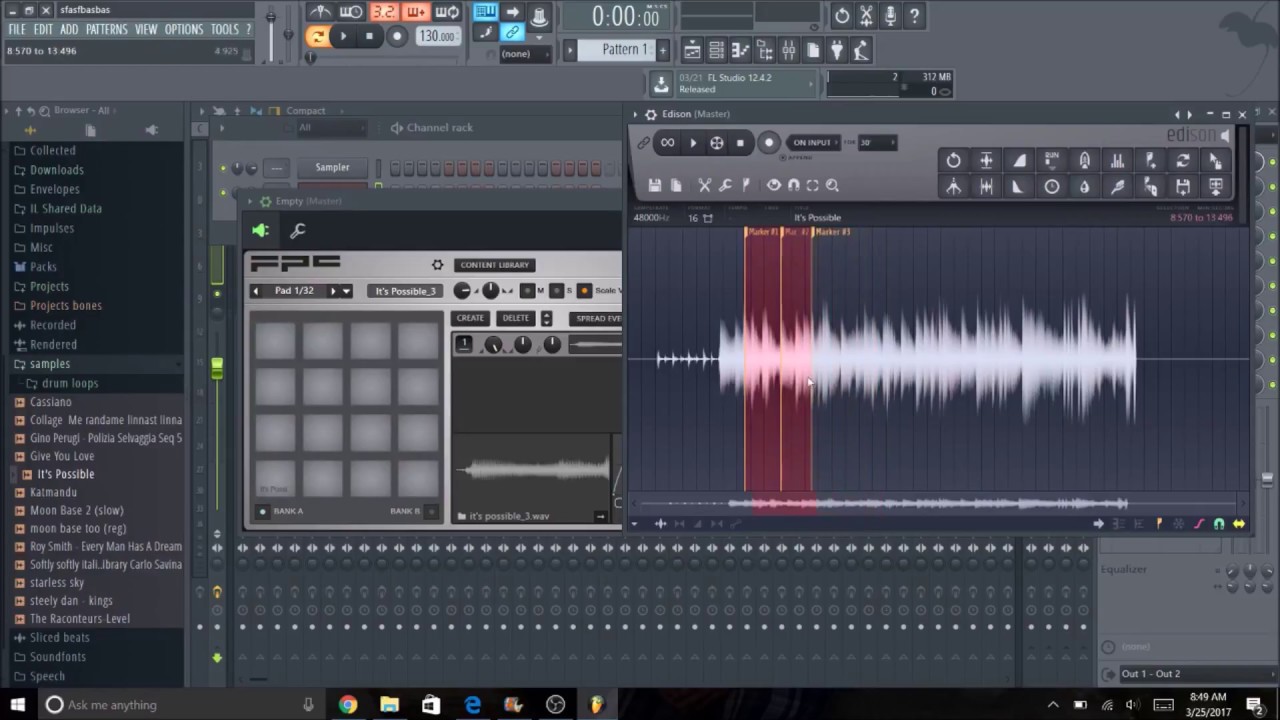Open the FPC pad selection dropdown arrow

[346, 291]
